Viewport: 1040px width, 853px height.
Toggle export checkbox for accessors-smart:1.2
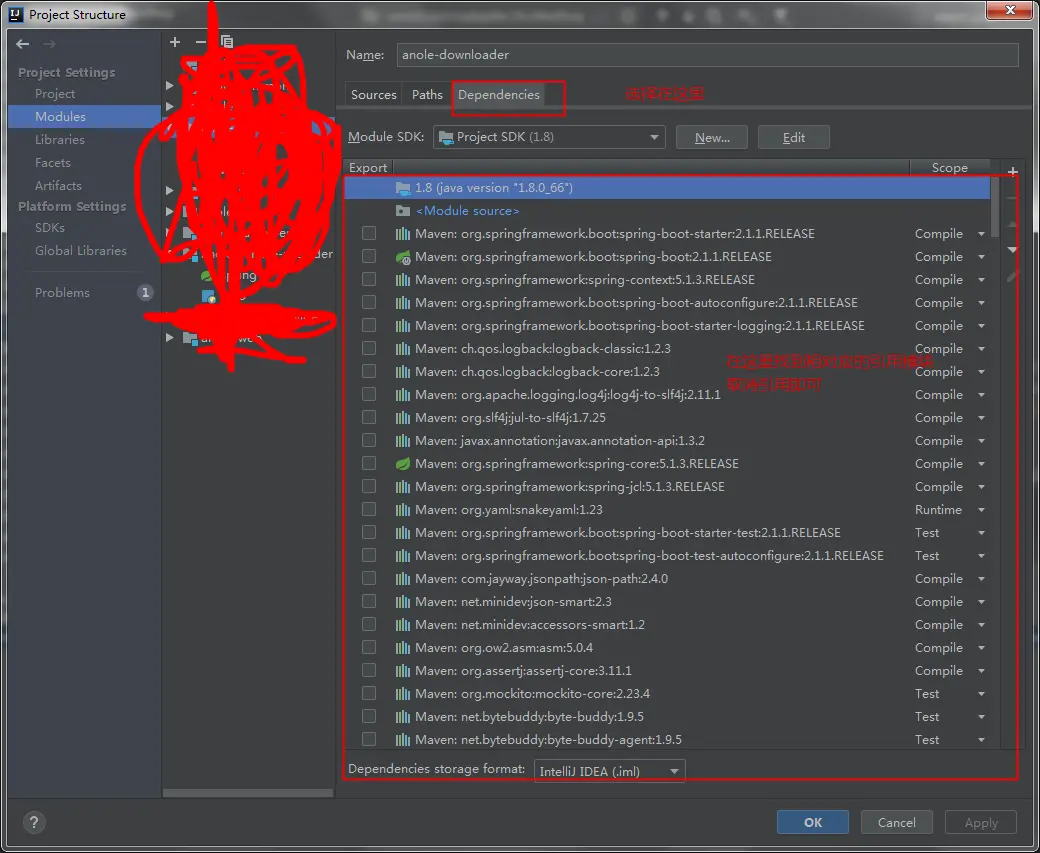[x=369, y=624]
